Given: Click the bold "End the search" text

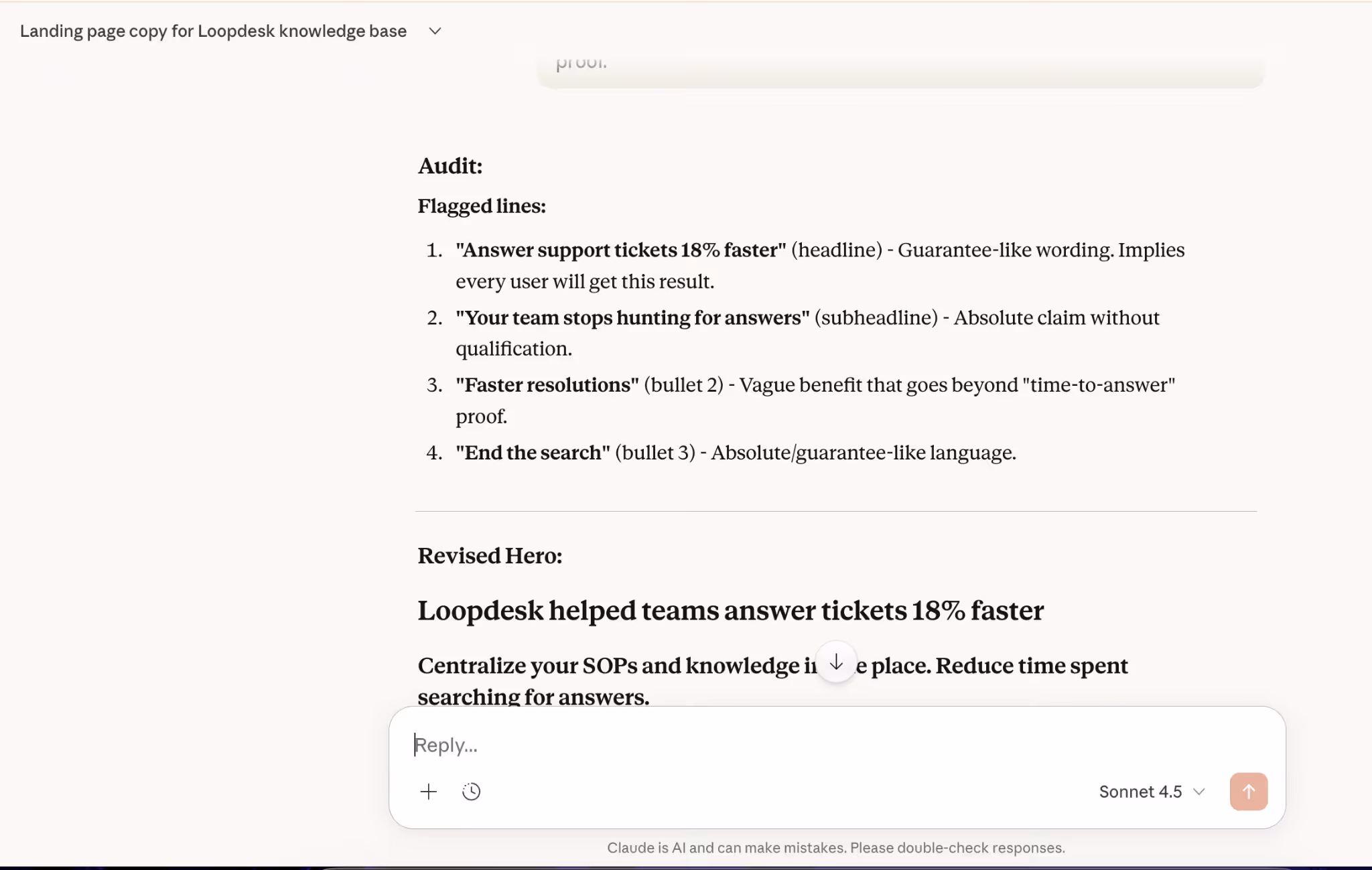Looking at the screenshot, I should pyautogui.click(x=533, y=453).
